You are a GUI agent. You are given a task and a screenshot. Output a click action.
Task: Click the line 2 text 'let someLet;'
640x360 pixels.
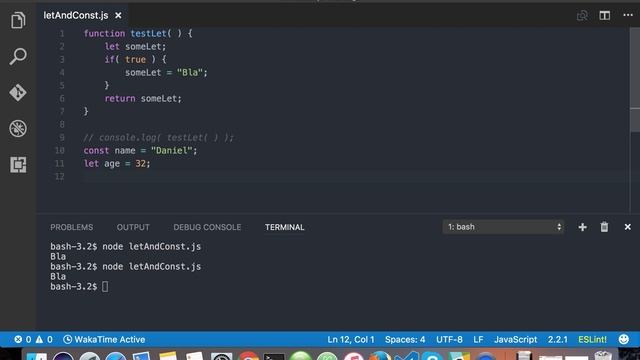(135, 47)
